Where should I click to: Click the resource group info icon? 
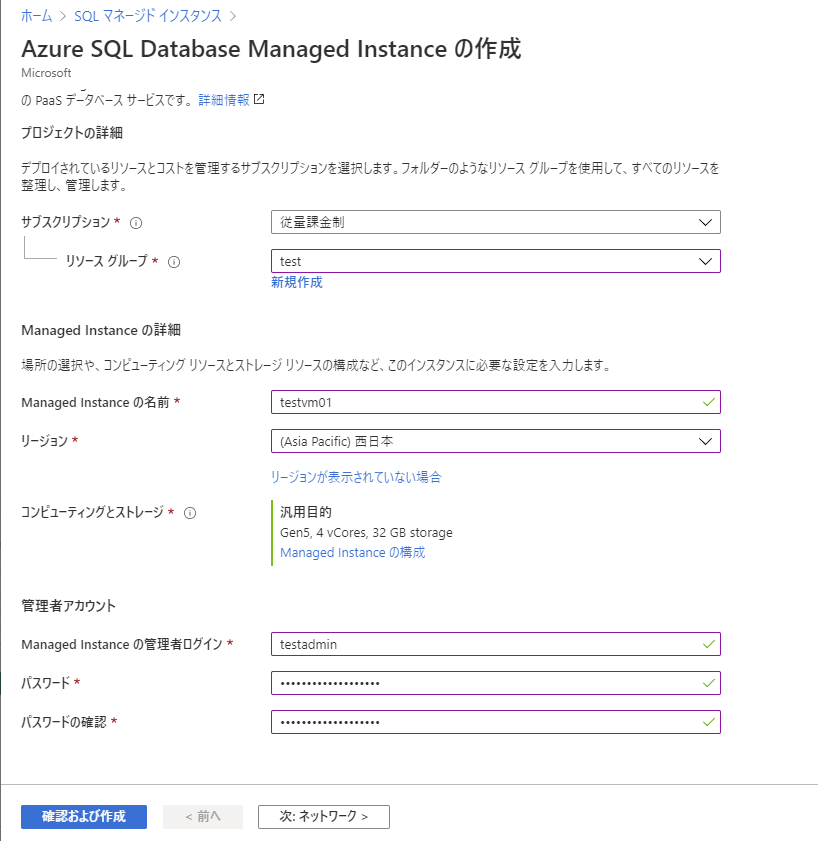pos(174,262)
